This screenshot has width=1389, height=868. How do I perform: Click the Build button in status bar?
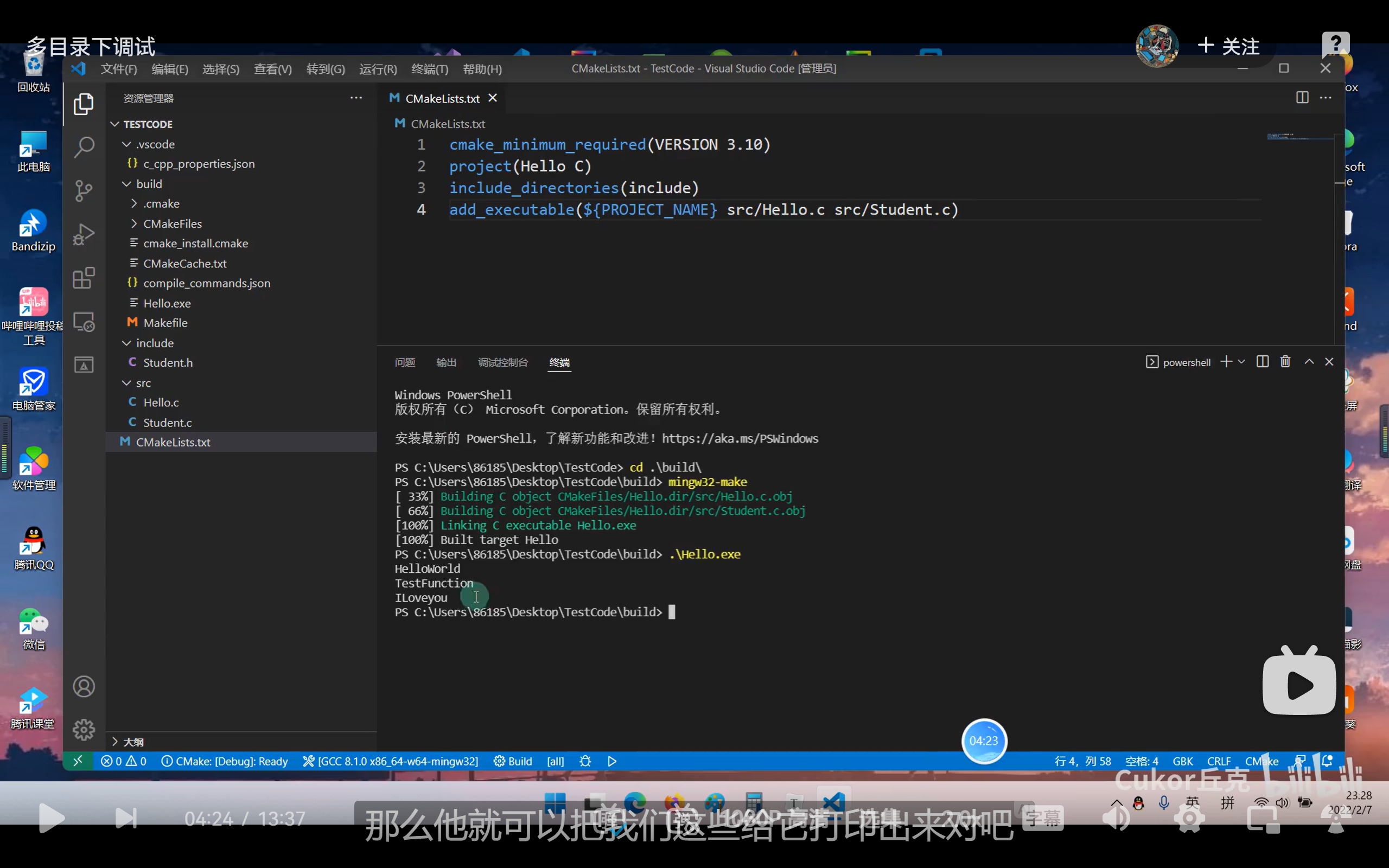pyautogui.click(x=513, y=761)
